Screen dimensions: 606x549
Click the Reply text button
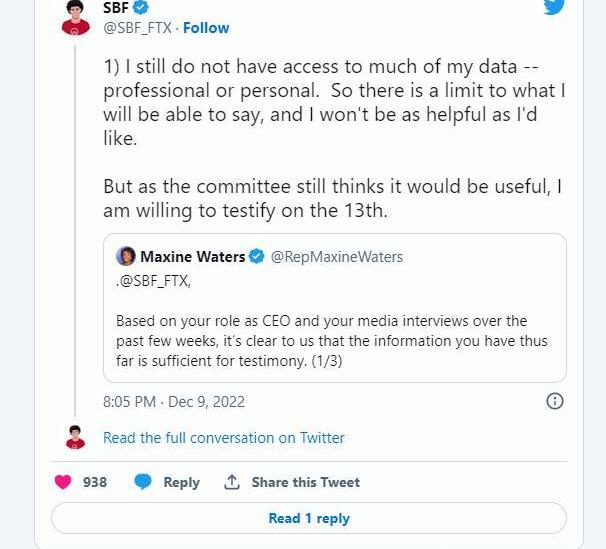point(181,482)
